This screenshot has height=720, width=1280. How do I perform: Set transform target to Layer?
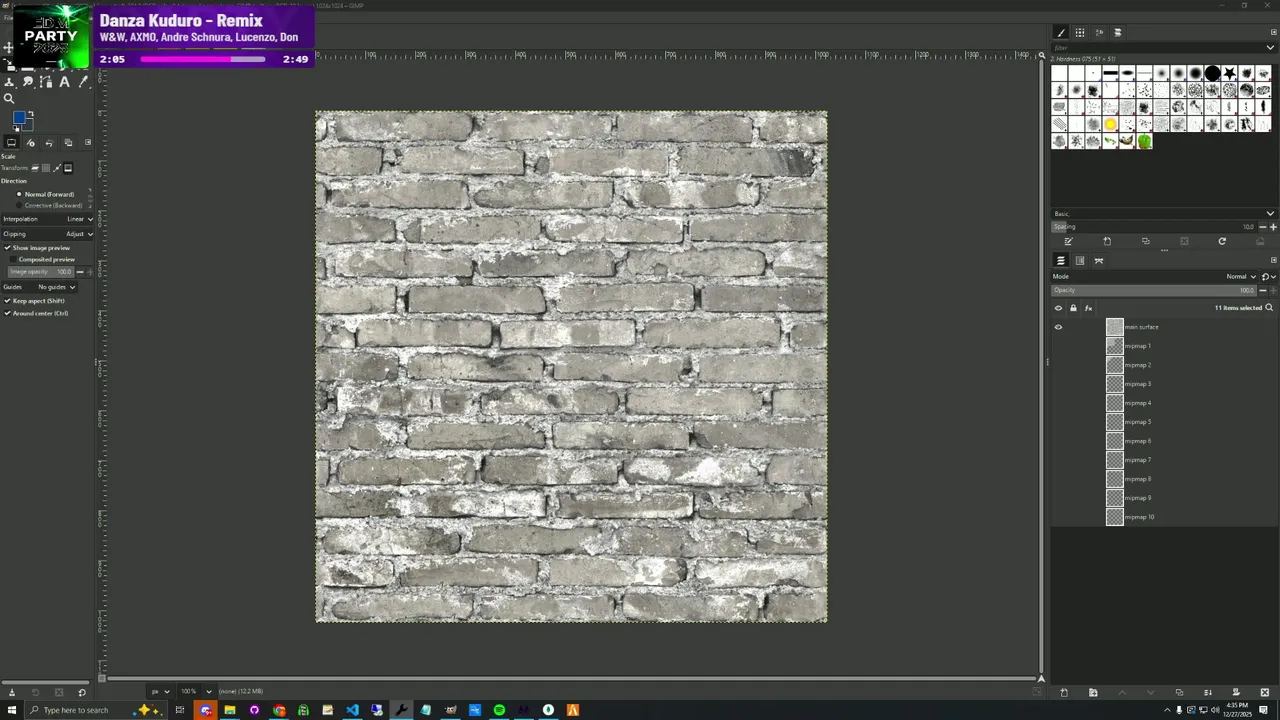pyautogui.click(x=35, y=168)
